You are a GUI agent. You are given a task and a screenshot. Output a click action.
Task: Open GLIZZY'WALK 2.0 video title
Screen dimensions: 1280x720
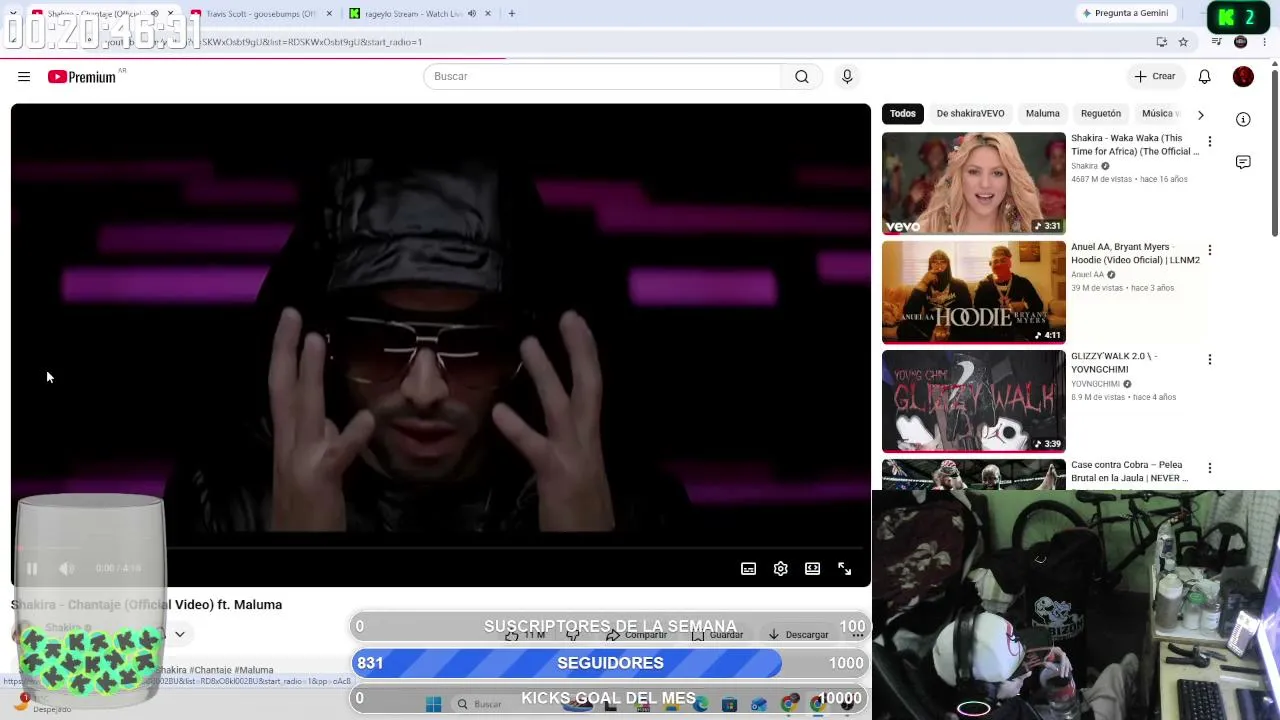[x=1114, y=363]
